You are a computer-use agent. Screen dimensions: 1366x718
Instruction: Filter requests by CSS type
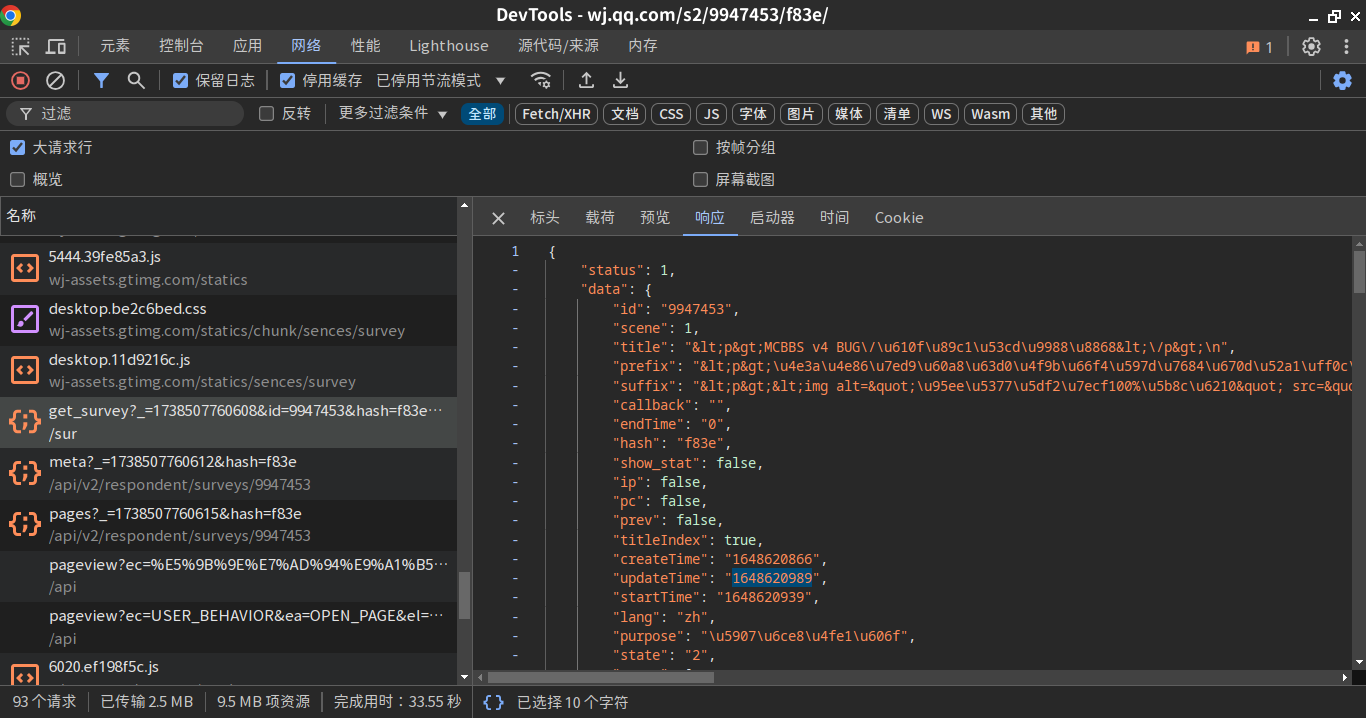point(672,114)
